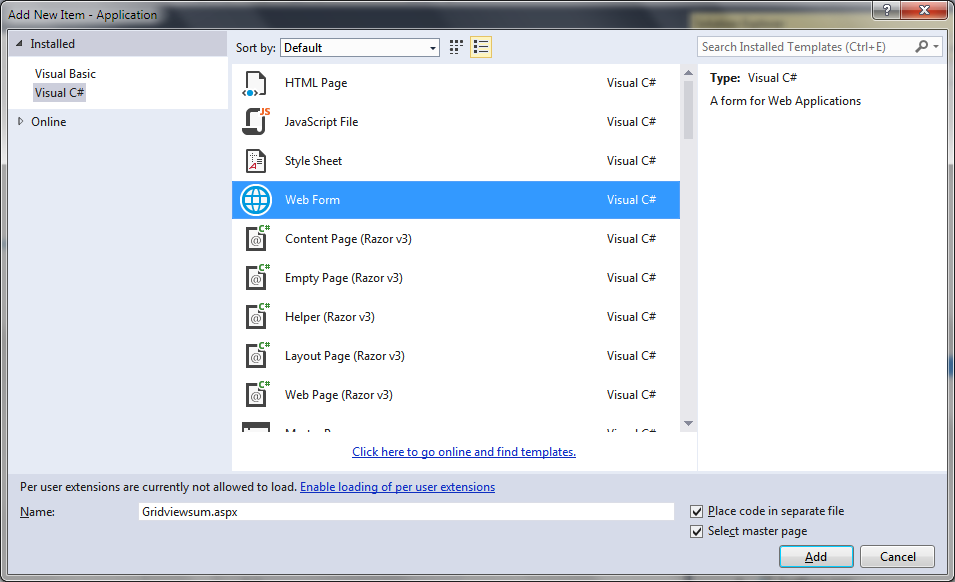
Task: Switch to medium icons list view
Action: 481,47
